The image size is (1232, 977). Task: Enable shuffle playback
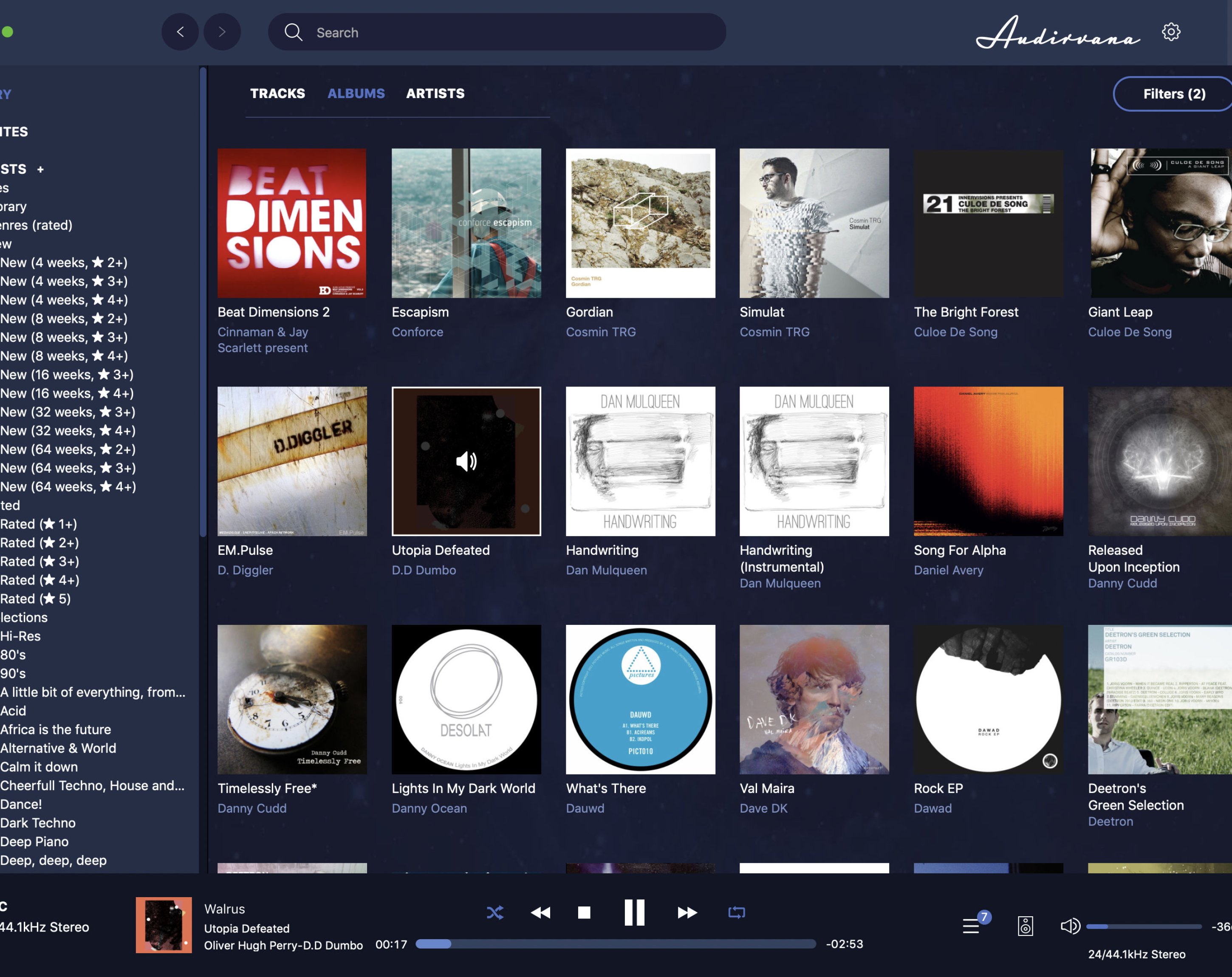coord(495,912)
